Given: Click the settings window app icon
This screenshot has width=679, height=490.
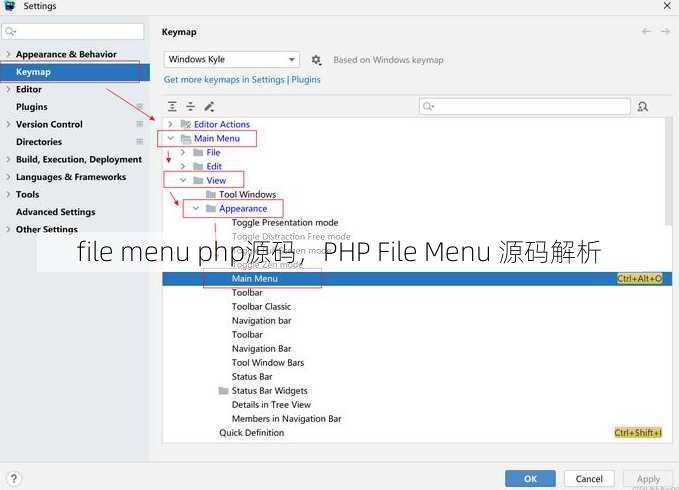Looking at the screenshot, I should point(10,6).
